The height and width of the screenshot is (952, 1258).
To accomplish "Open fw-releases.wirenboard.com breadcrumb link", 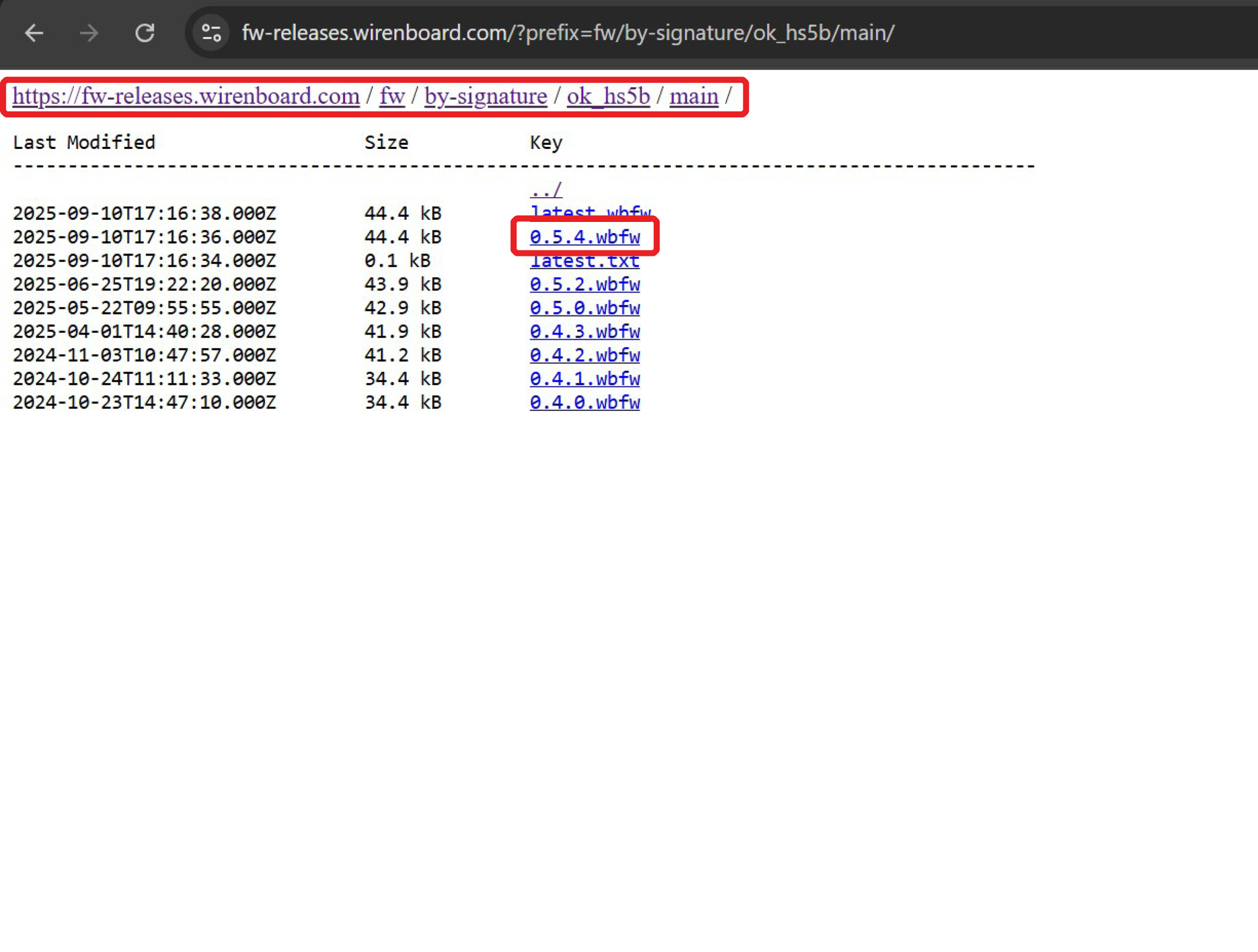I will [x=186, y=96].
